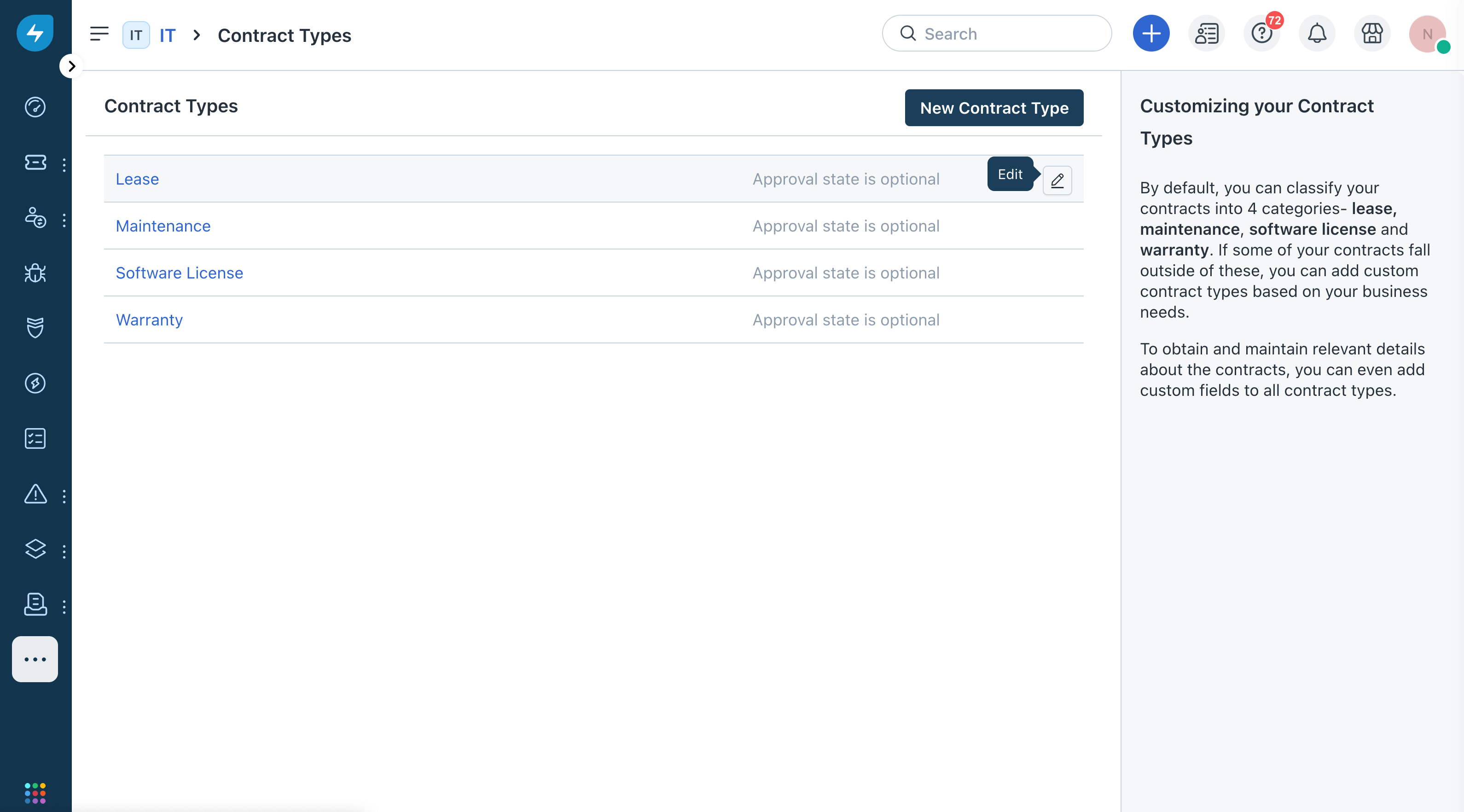Viewport: 1464px width, 812px height.
Task: Open the three-dots More menu in sidebar
Action: pos(35,659)
